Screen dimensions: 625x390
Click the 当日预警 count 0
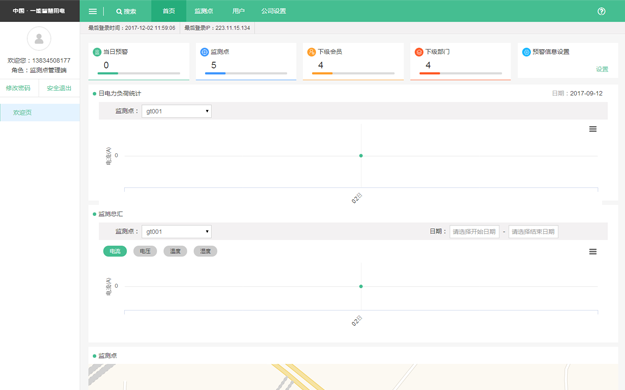pos(106,65)
